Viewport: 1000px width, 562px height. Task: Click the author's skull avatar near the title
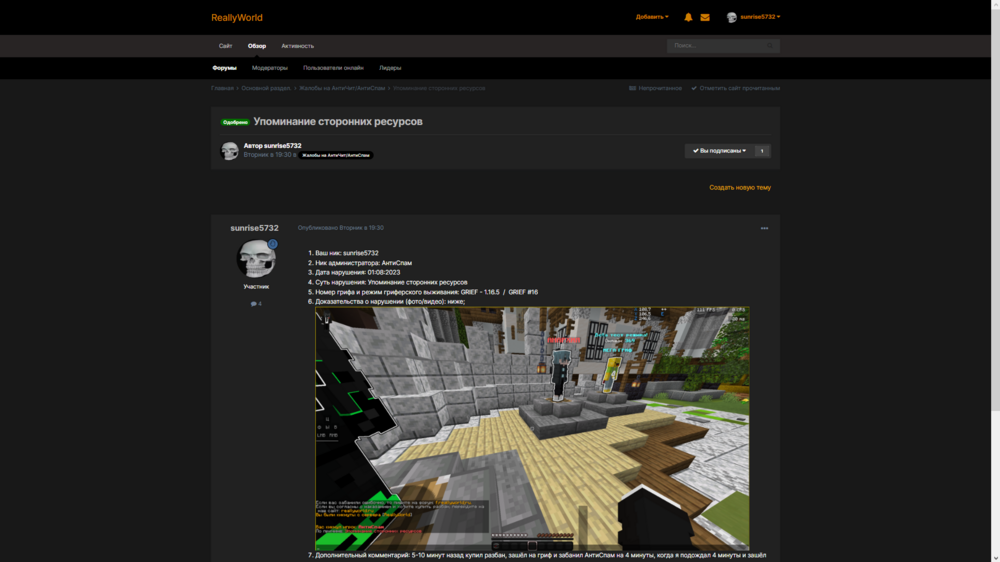[x=229, y=151]
